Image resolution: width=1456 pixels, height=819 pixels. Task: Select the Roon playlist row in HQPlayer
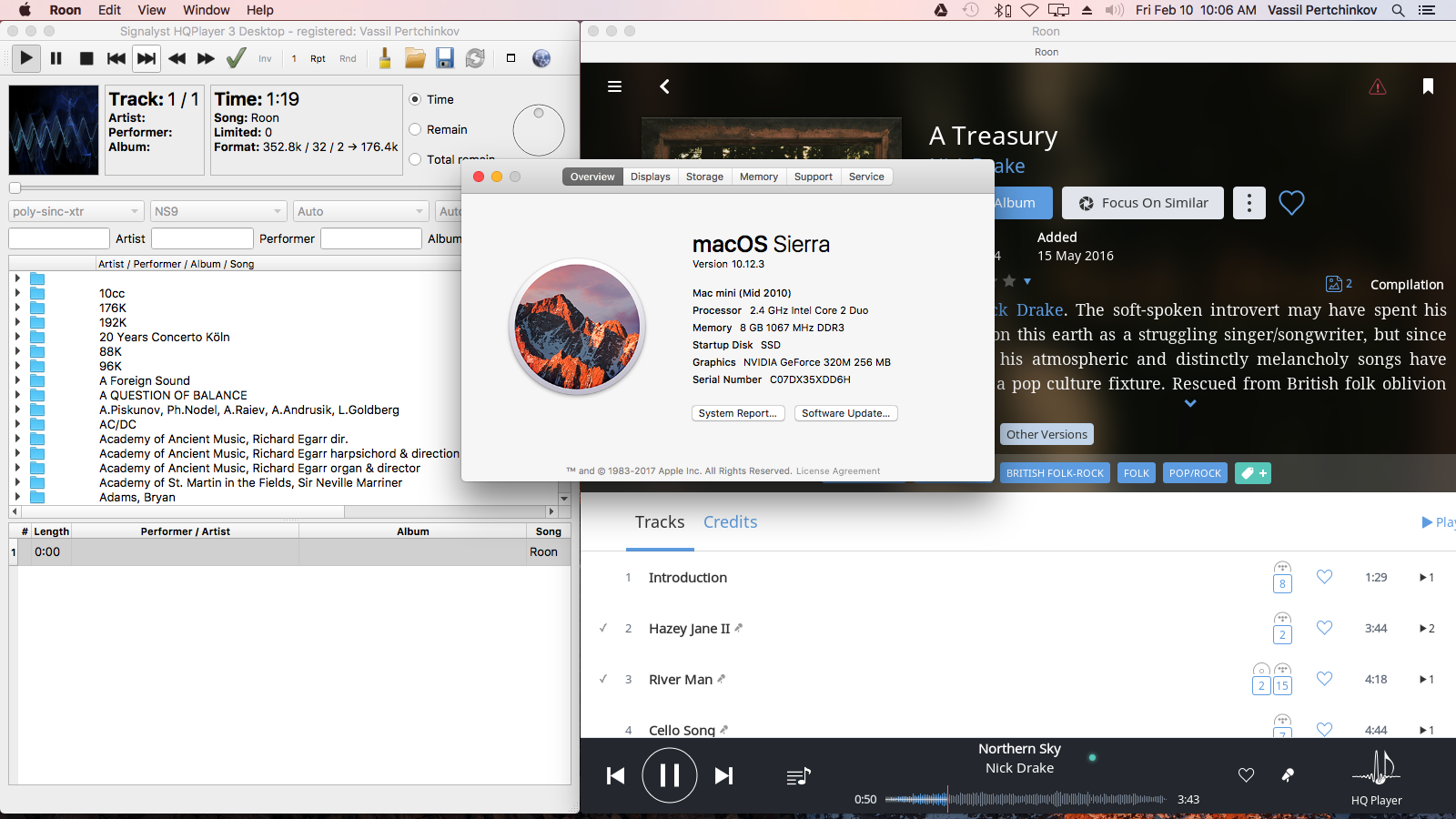pos(290,551)
